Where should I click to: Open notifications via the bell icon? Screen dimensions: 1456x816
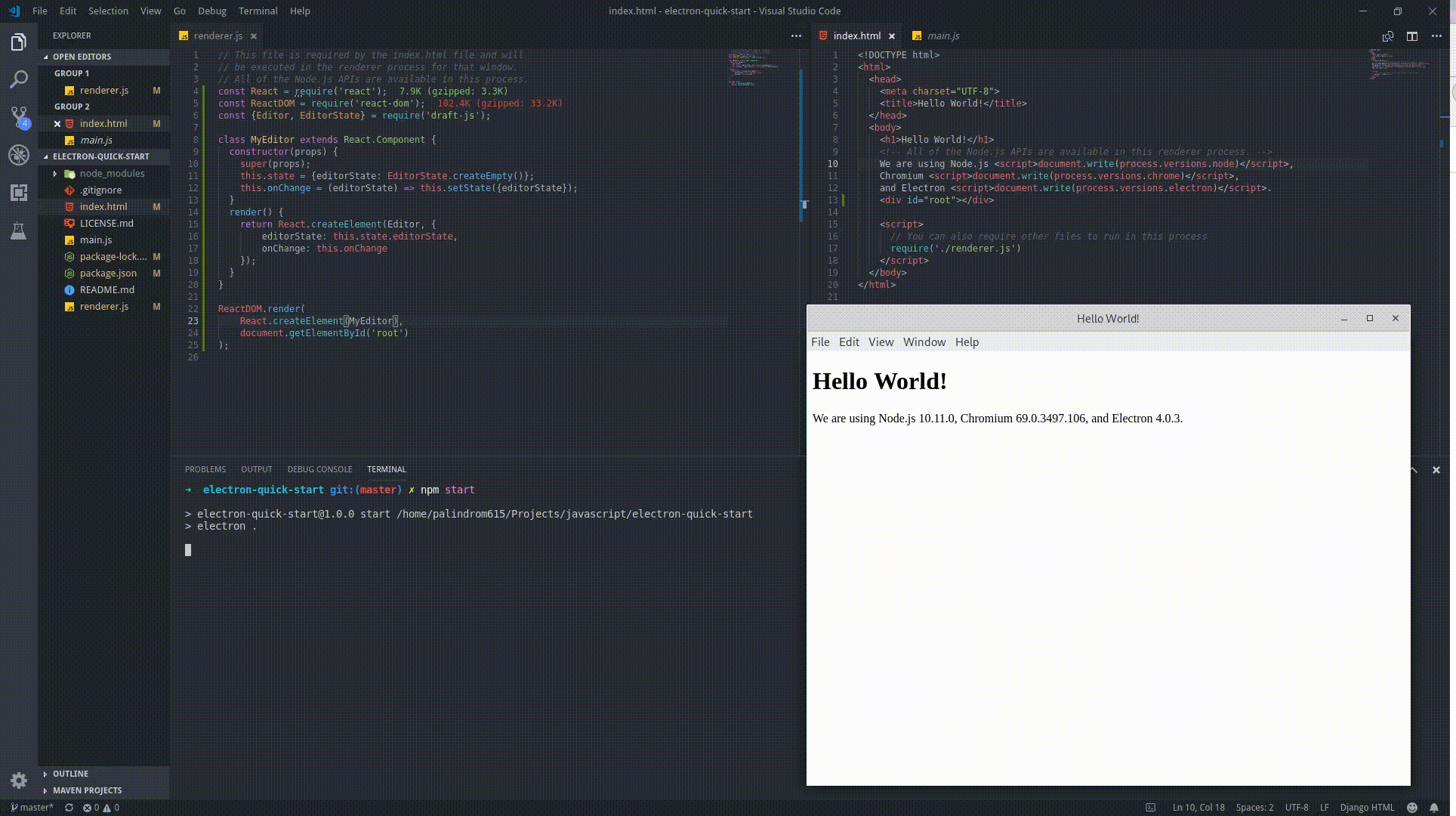1433,807
